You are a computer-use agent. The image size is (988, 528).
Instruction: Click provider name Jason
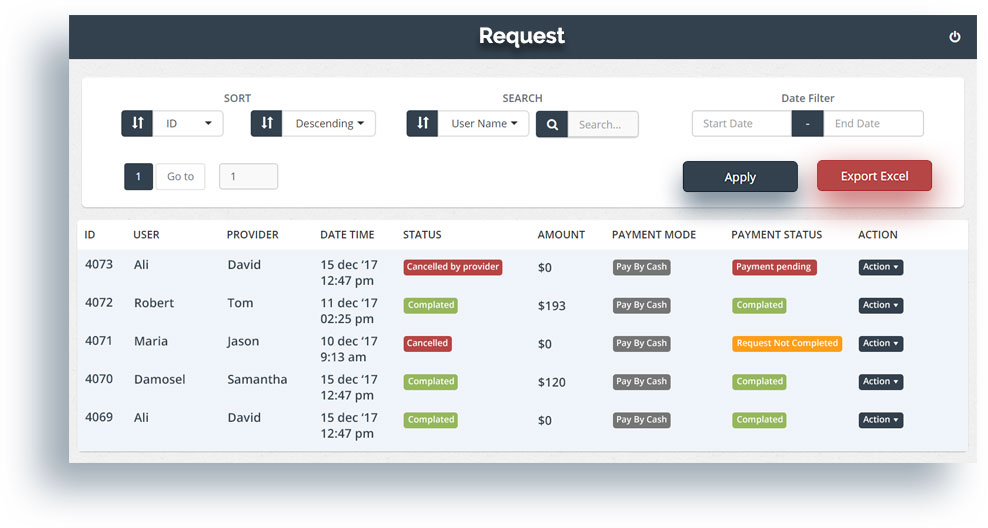click(x=243, y=341)
